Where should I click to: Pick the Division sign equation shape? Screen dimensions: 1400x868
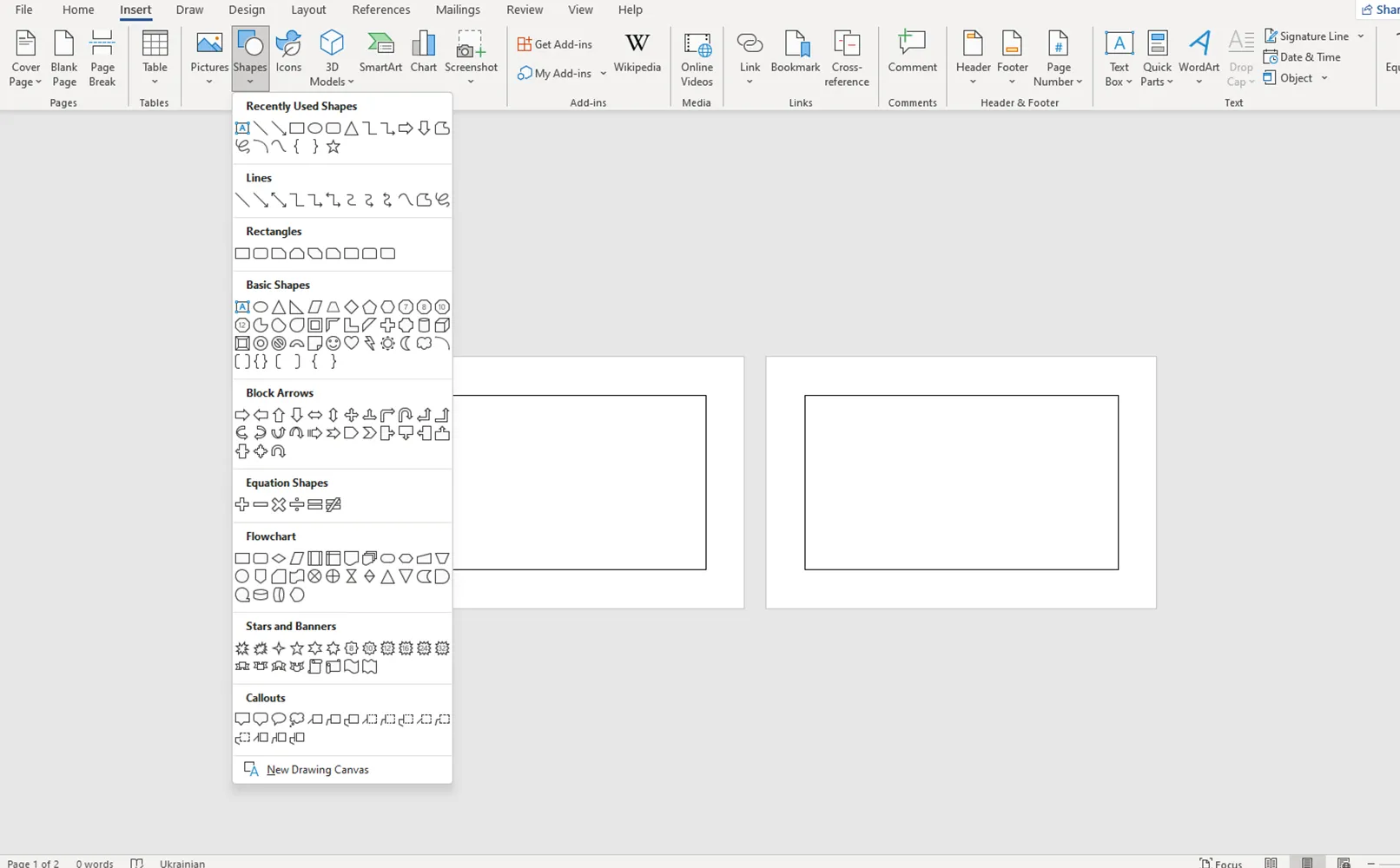pyautogui.click(x=297, y=504)
